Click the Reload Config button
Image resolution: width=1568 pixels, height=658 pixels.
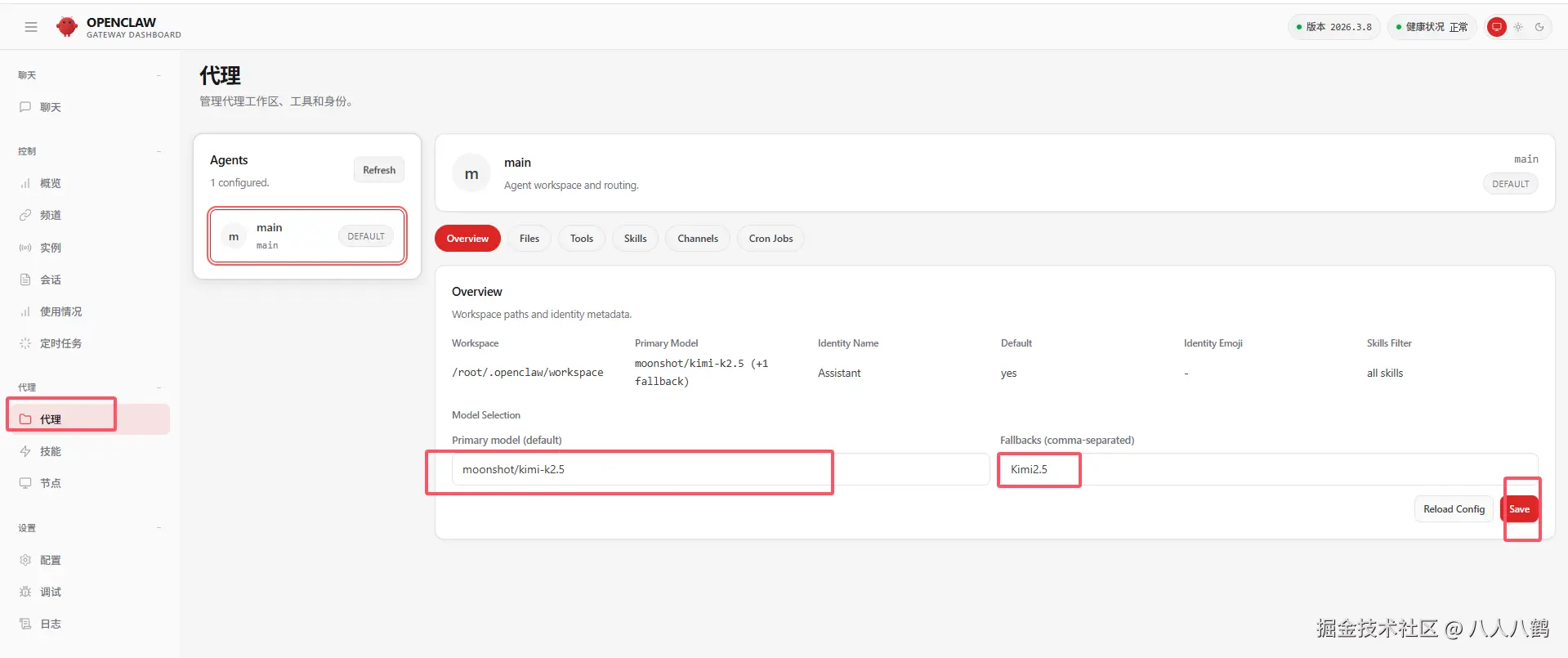(1454, 509)
